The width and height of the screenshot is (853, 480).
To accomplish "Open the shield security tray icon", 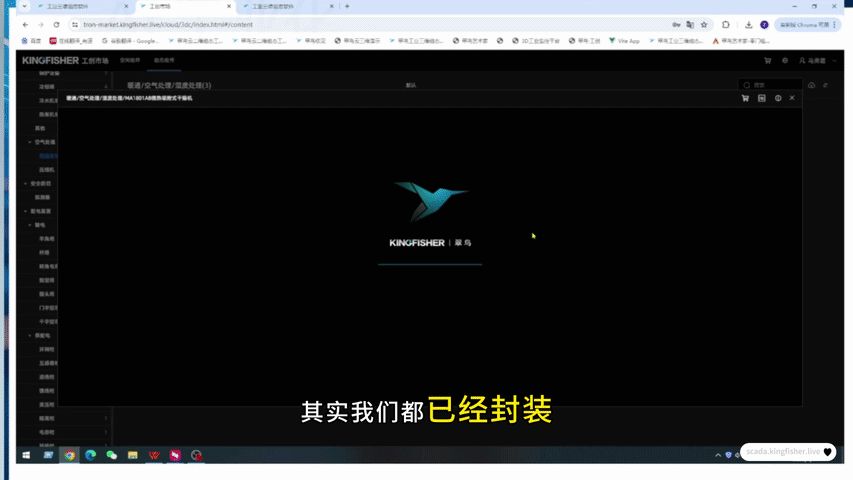I will click(x=728, y=455).
